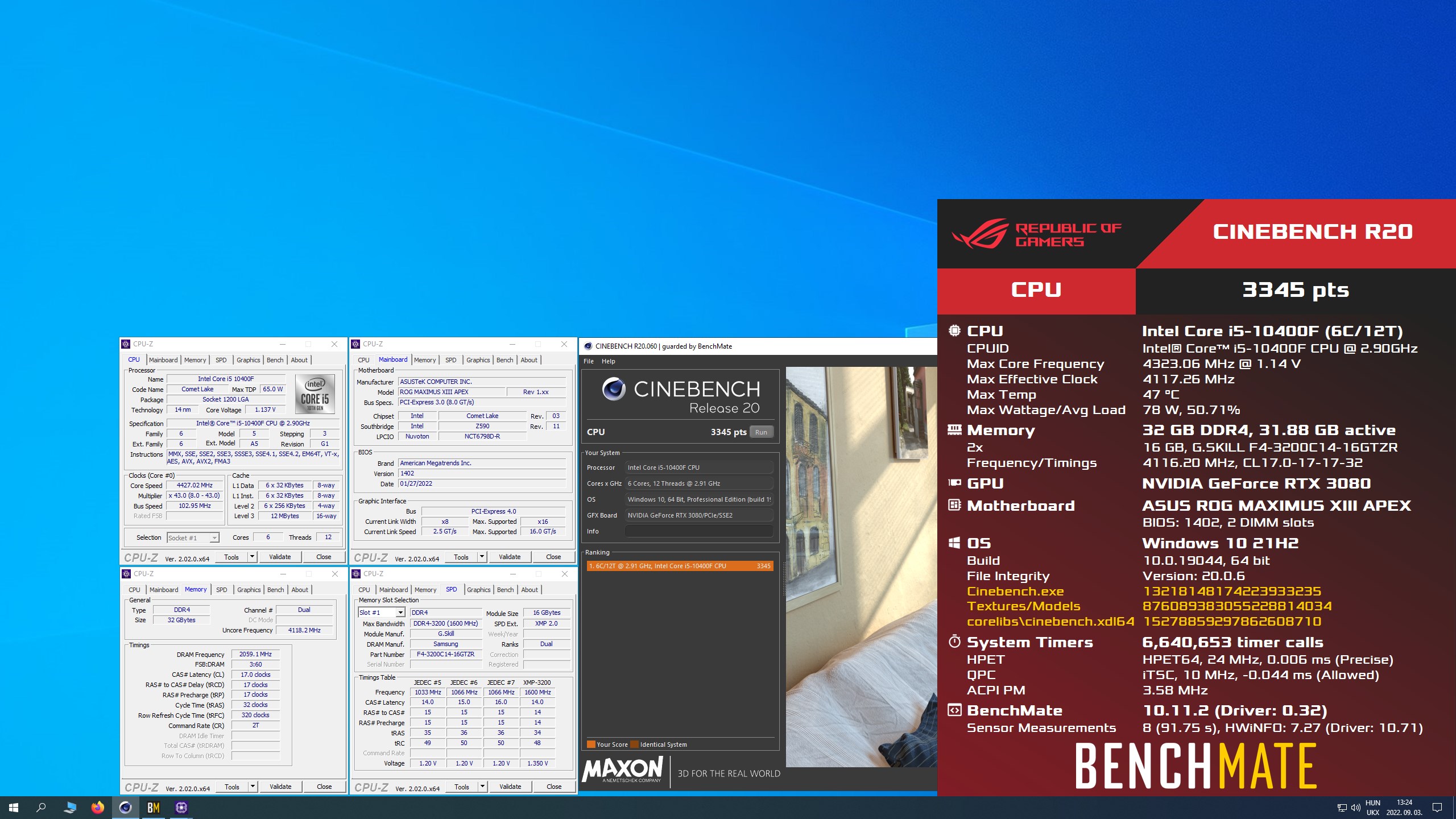Open BenchMate taskbar icon
The height and width of the screenshot is (819, 1456).
(154, 807)
